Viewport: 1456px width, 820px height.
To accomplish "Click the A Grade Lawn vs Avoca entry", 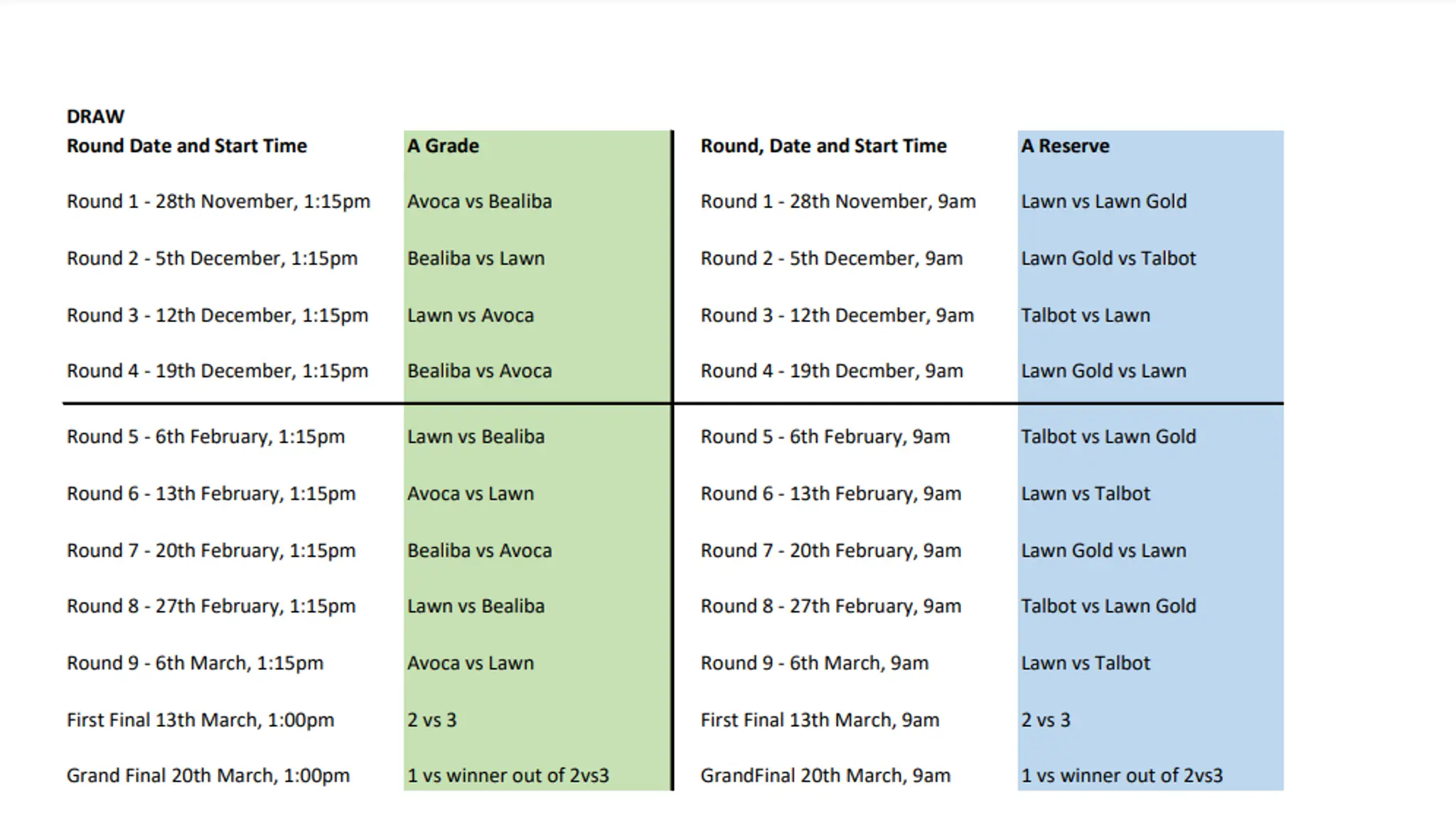I will pos(470,315).
